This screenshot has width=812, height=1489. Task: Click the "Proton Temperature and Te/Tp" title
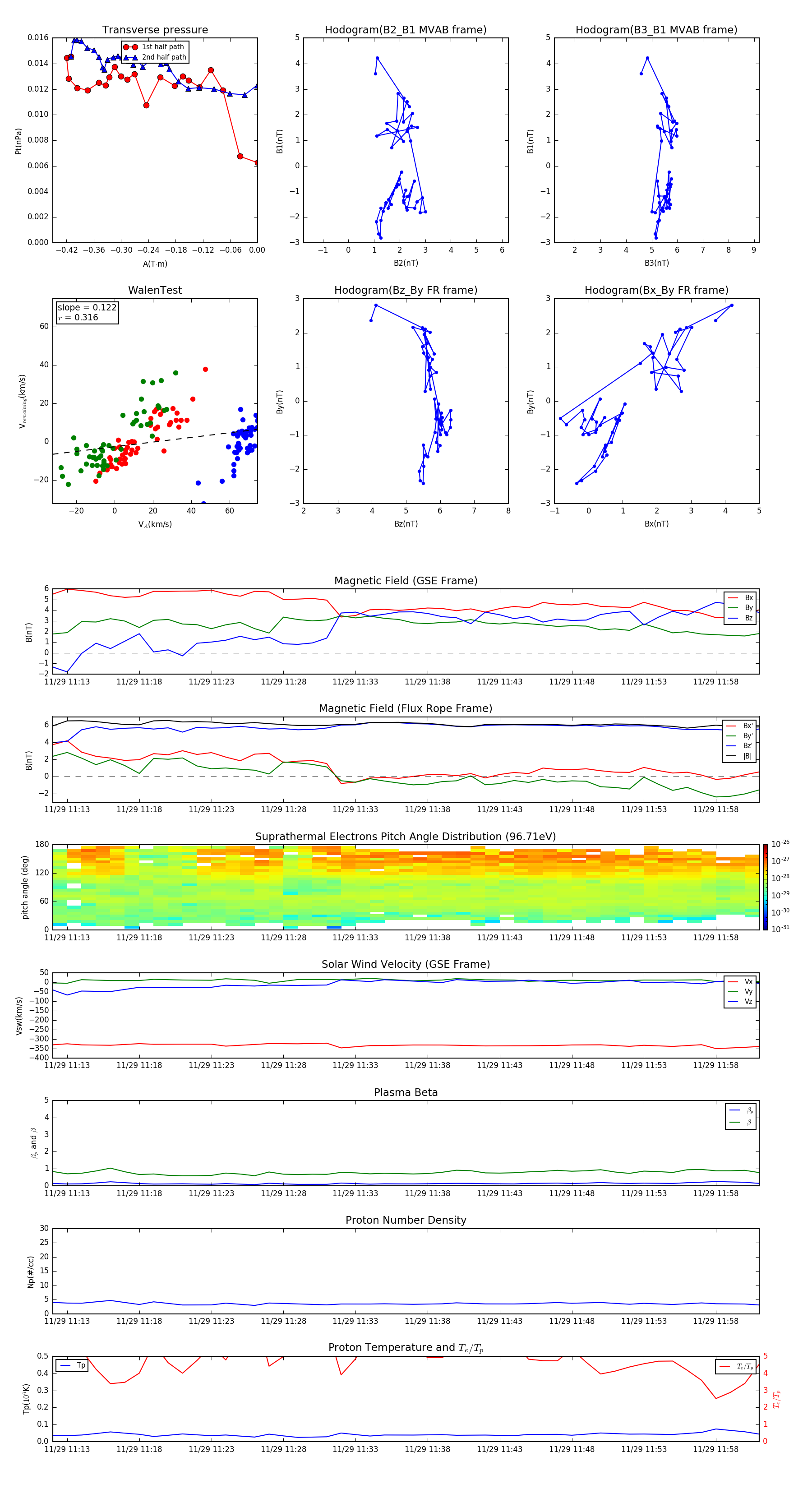click(406, 1348)
